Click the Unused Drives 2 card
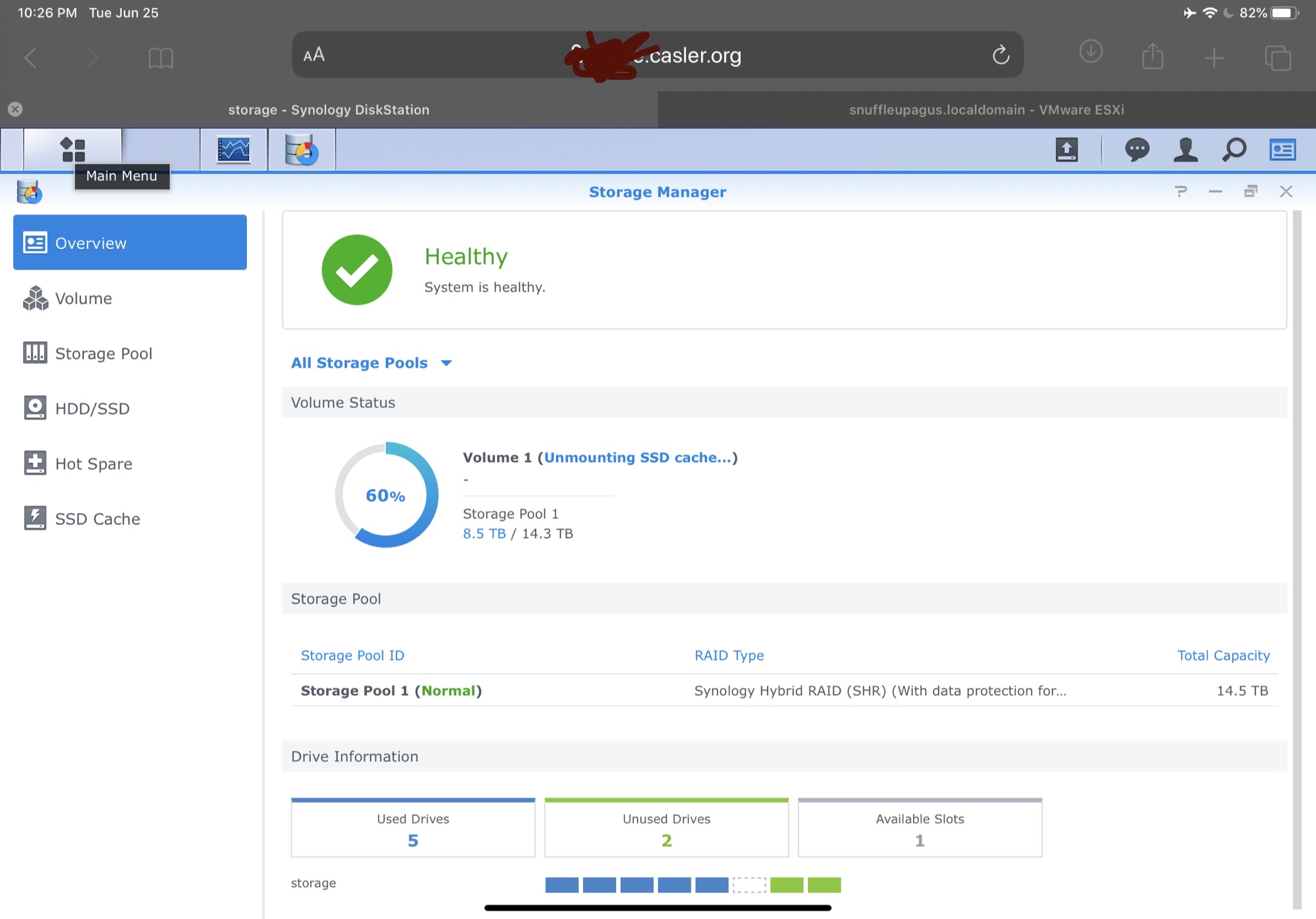This screenshot has width=1316, height=919. point(666,828)
